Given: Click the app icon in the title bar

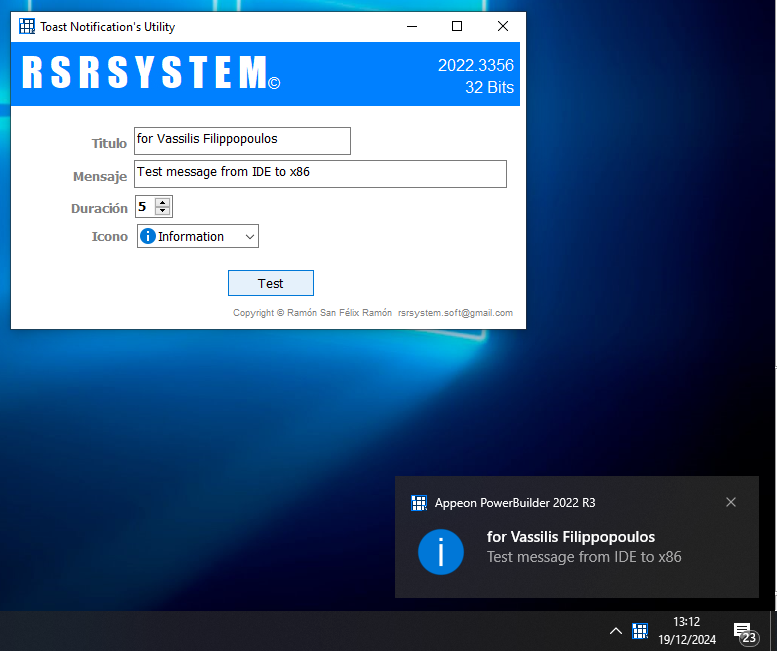Looking at the screenshot, I should pyautogui.click(x=27, y=27).
